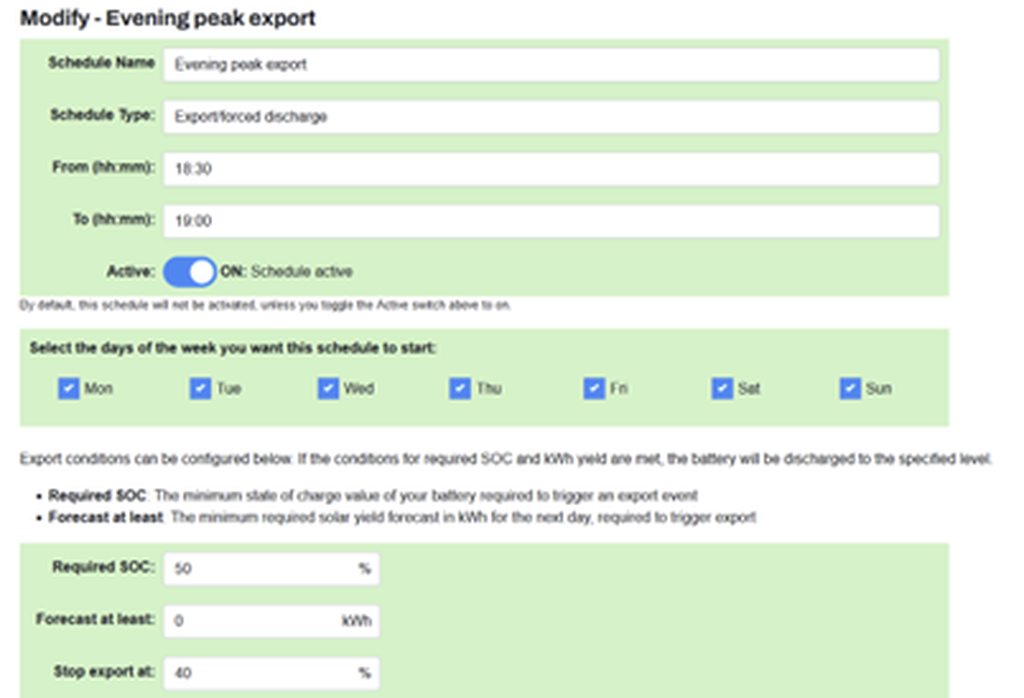The height and width of the screenshot is (698, 1024).
Task: Click the Stop export at input
Action: (260, 673)
